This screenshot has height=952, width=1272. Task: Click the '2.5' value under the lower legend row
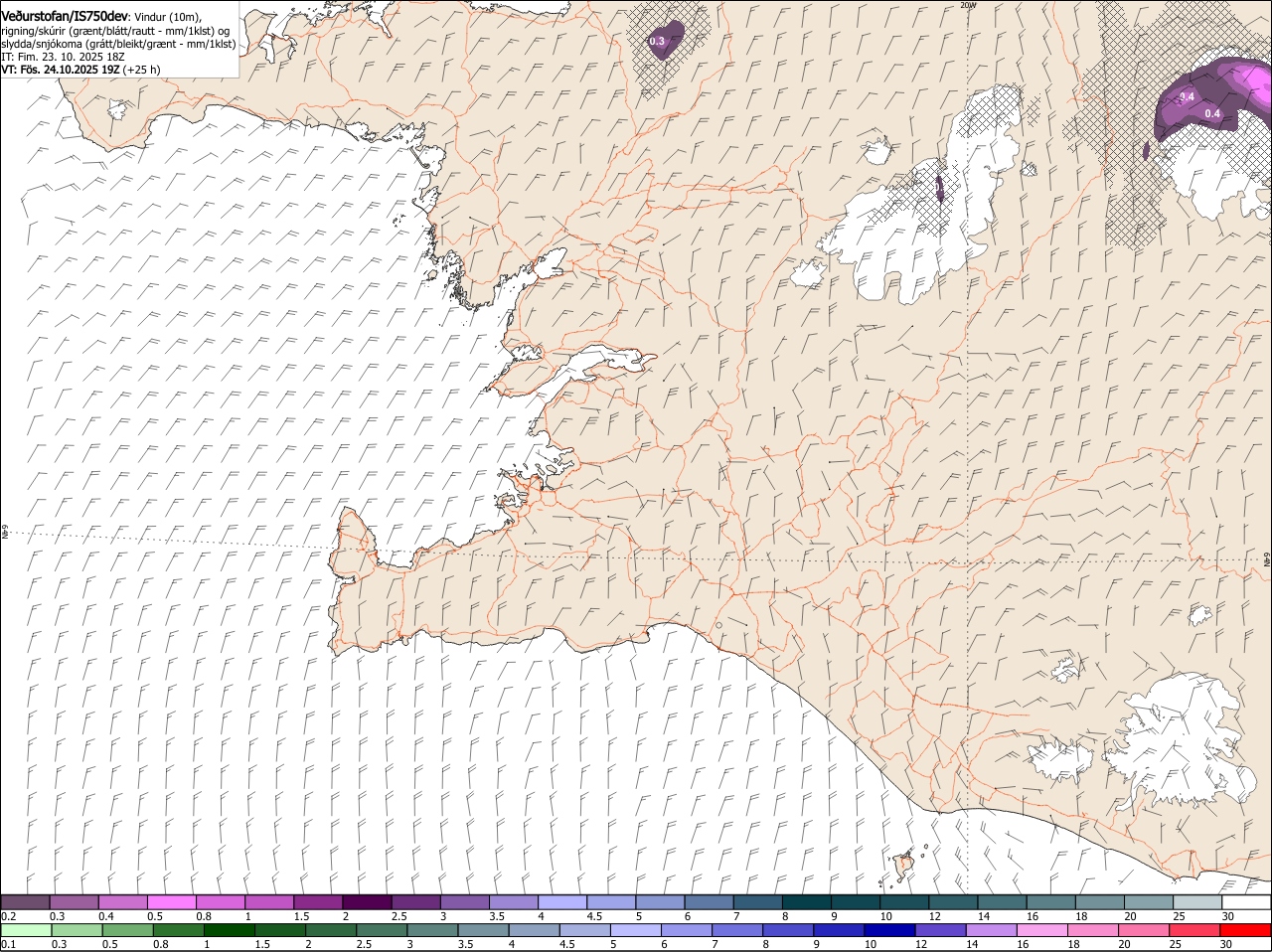(x=364, y=944)
